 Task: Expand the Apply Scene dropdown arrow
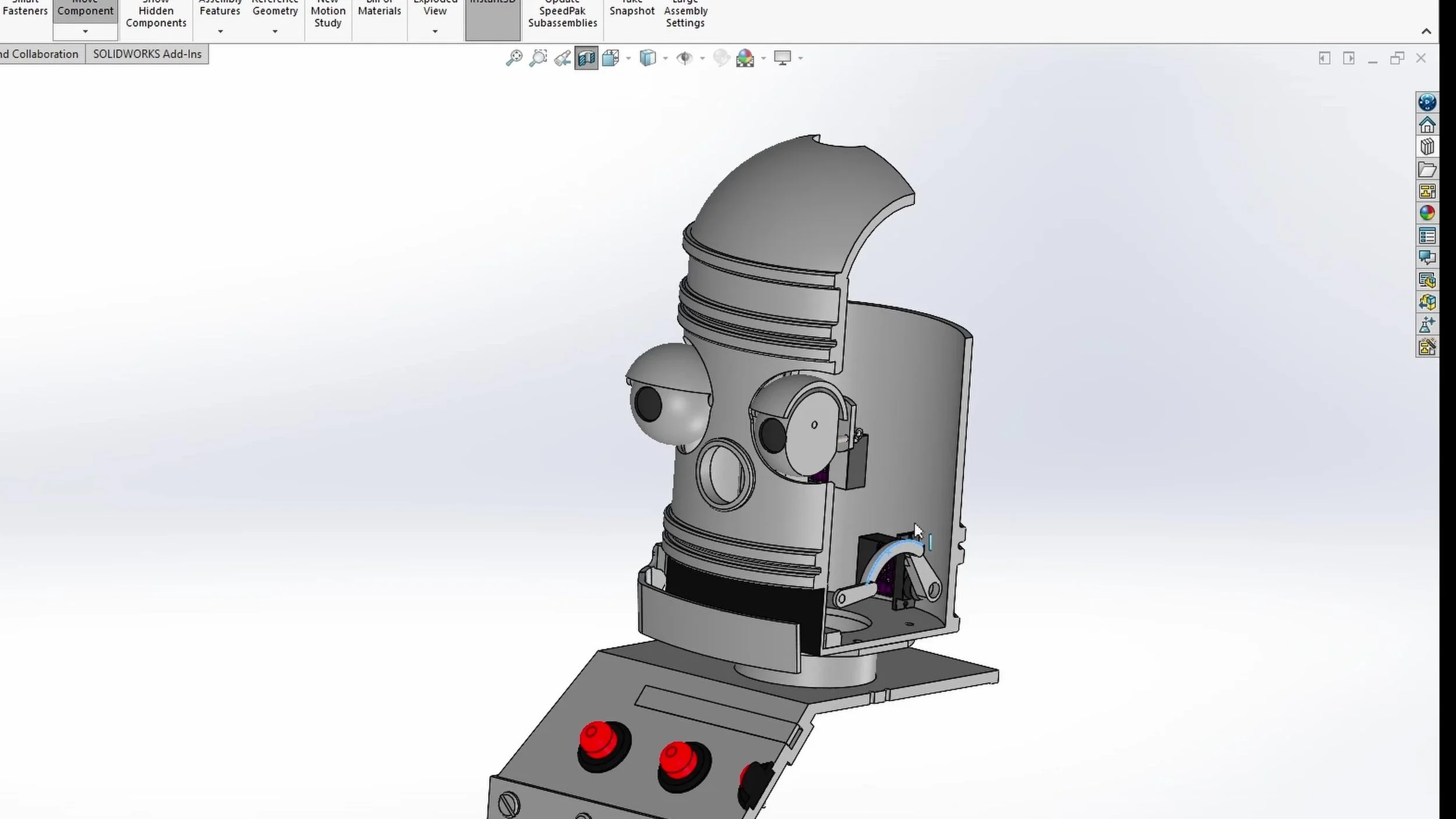[764, 59]
